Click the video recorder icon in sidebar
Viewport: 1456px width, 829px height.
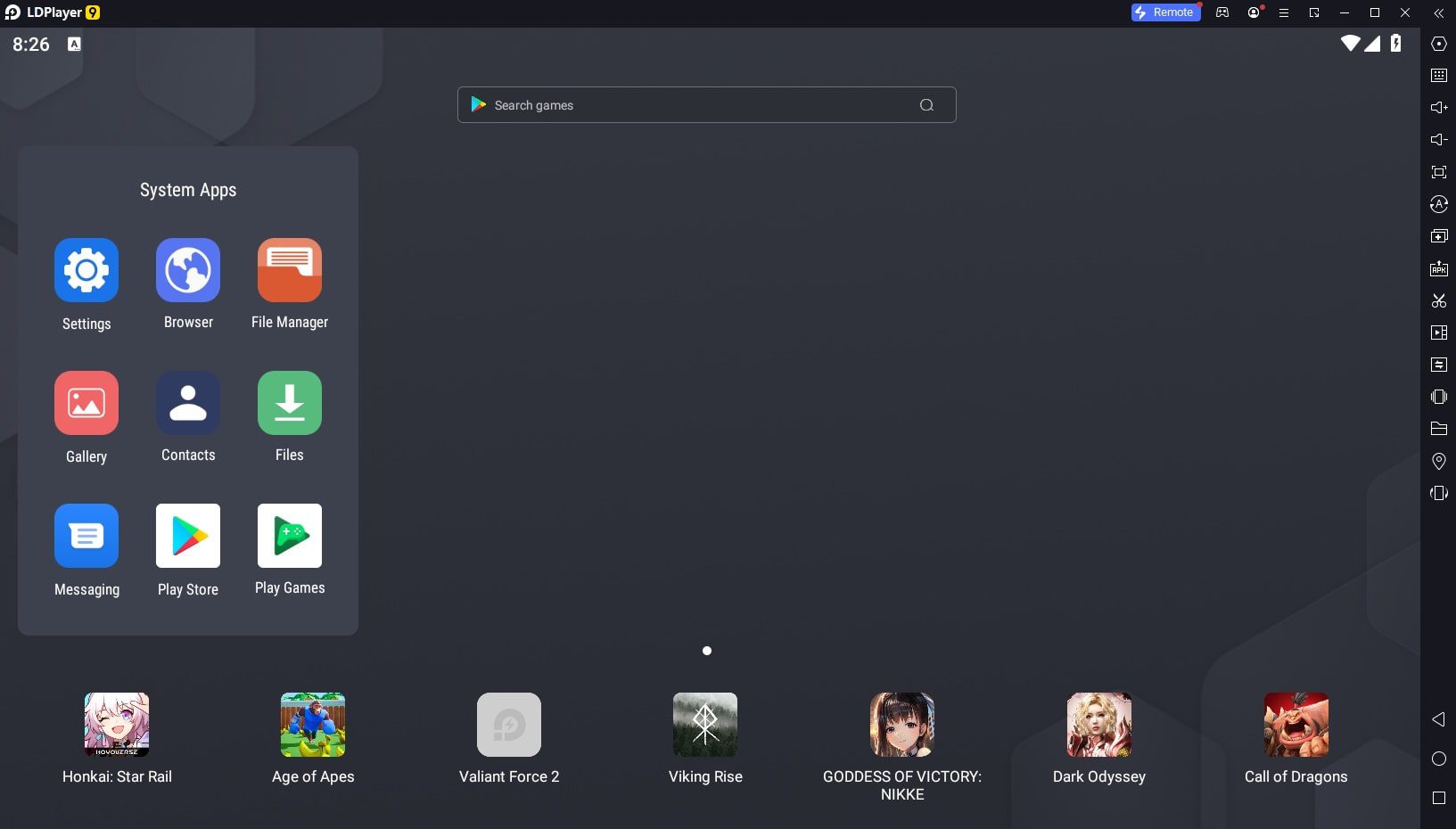(1439, 332)
